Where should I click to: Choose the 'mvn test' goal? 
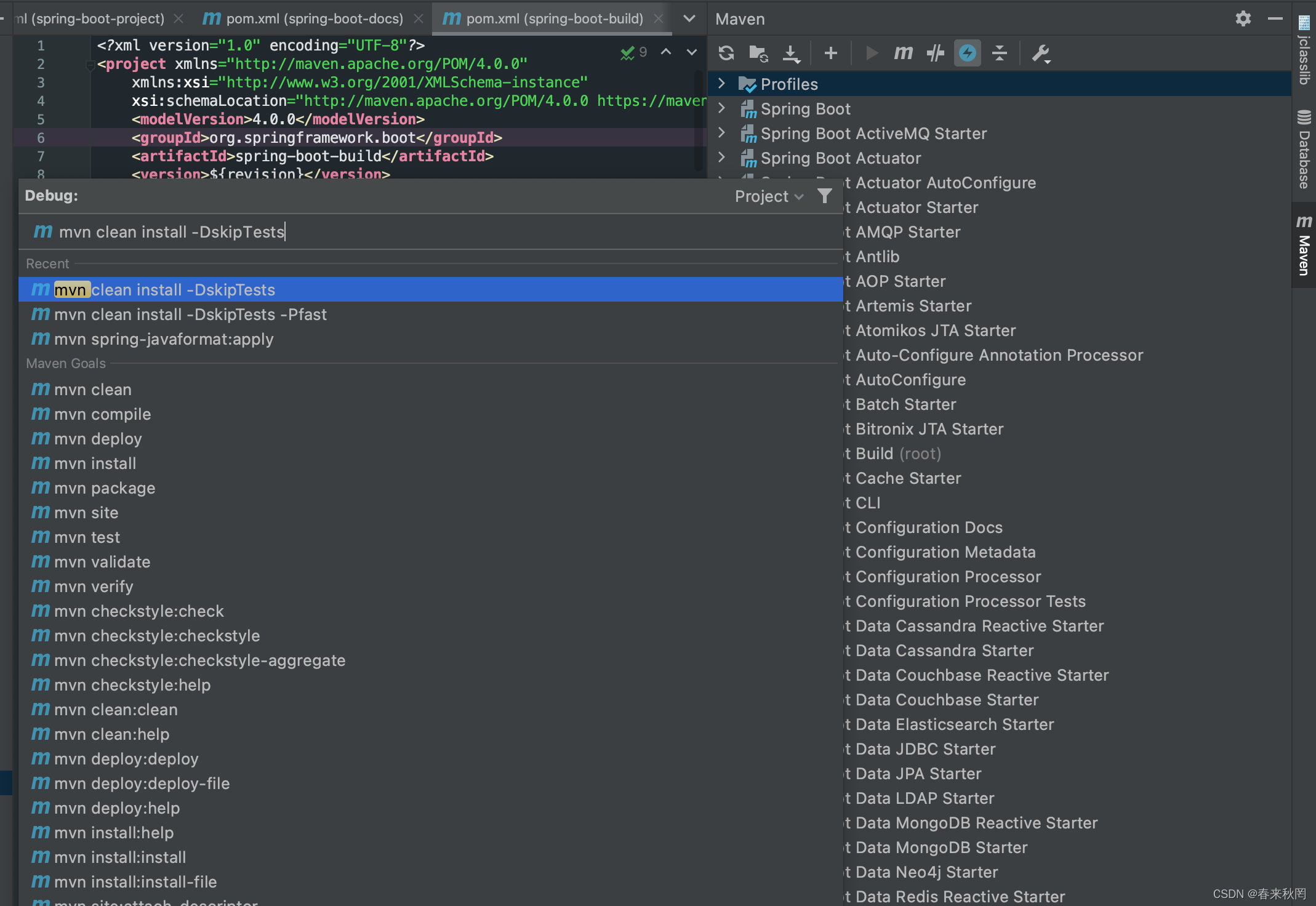[x=431, y=537]
